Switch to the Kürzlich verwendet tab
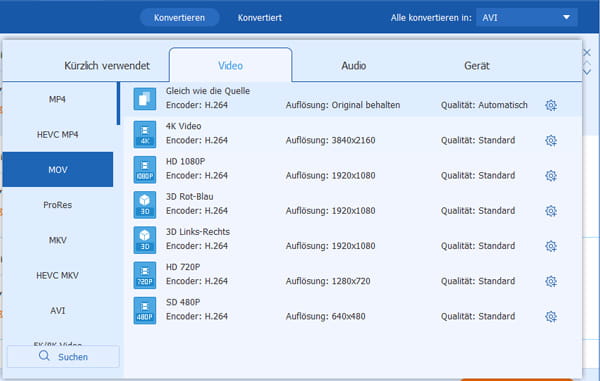Screen dimensions: 600x381 tap(107, 66)
